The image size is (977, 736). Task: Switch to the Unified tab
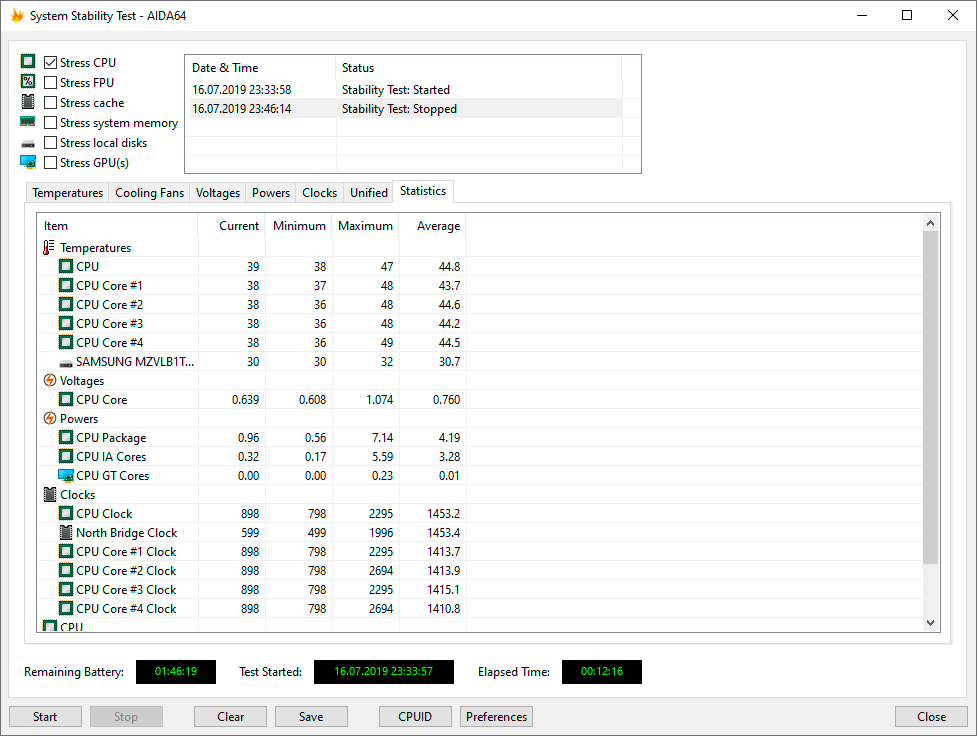pyautogui.click(x=368, y=193)
